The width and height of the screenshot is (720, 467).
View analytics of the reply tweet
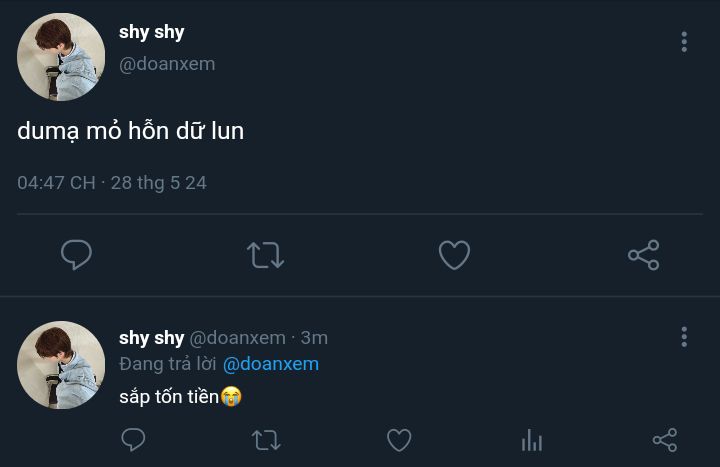532,440
